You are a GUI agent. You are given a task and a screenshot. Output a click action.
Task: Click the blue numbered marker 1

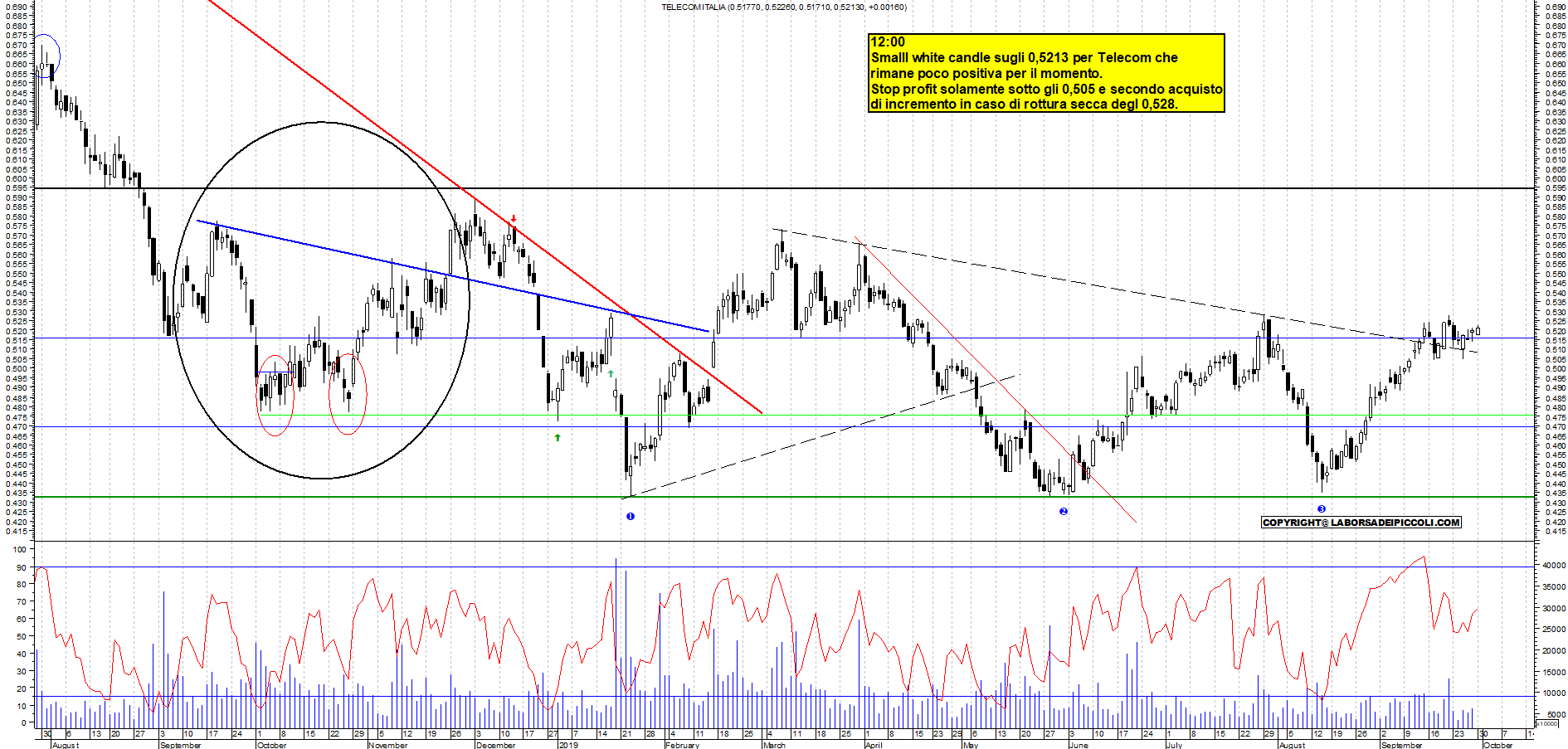tap(631, 516)
